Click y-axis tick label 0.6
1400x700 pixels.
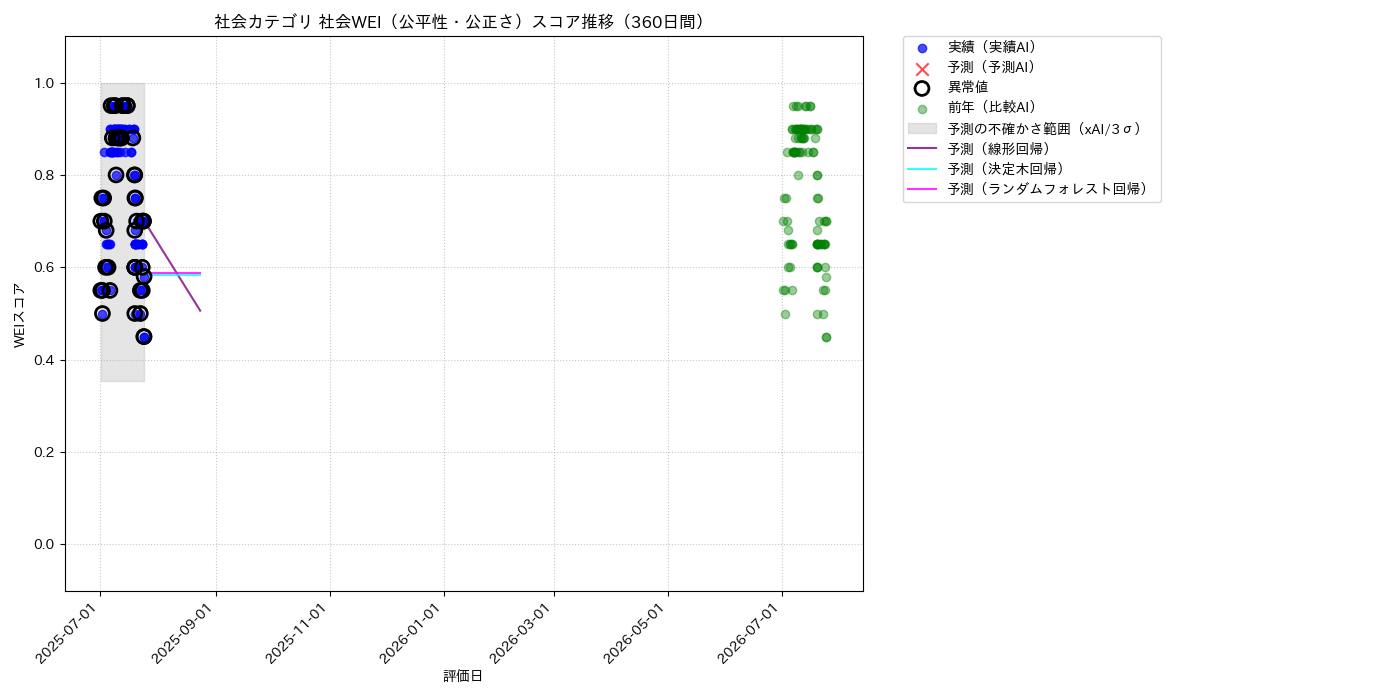click(45, 267)
